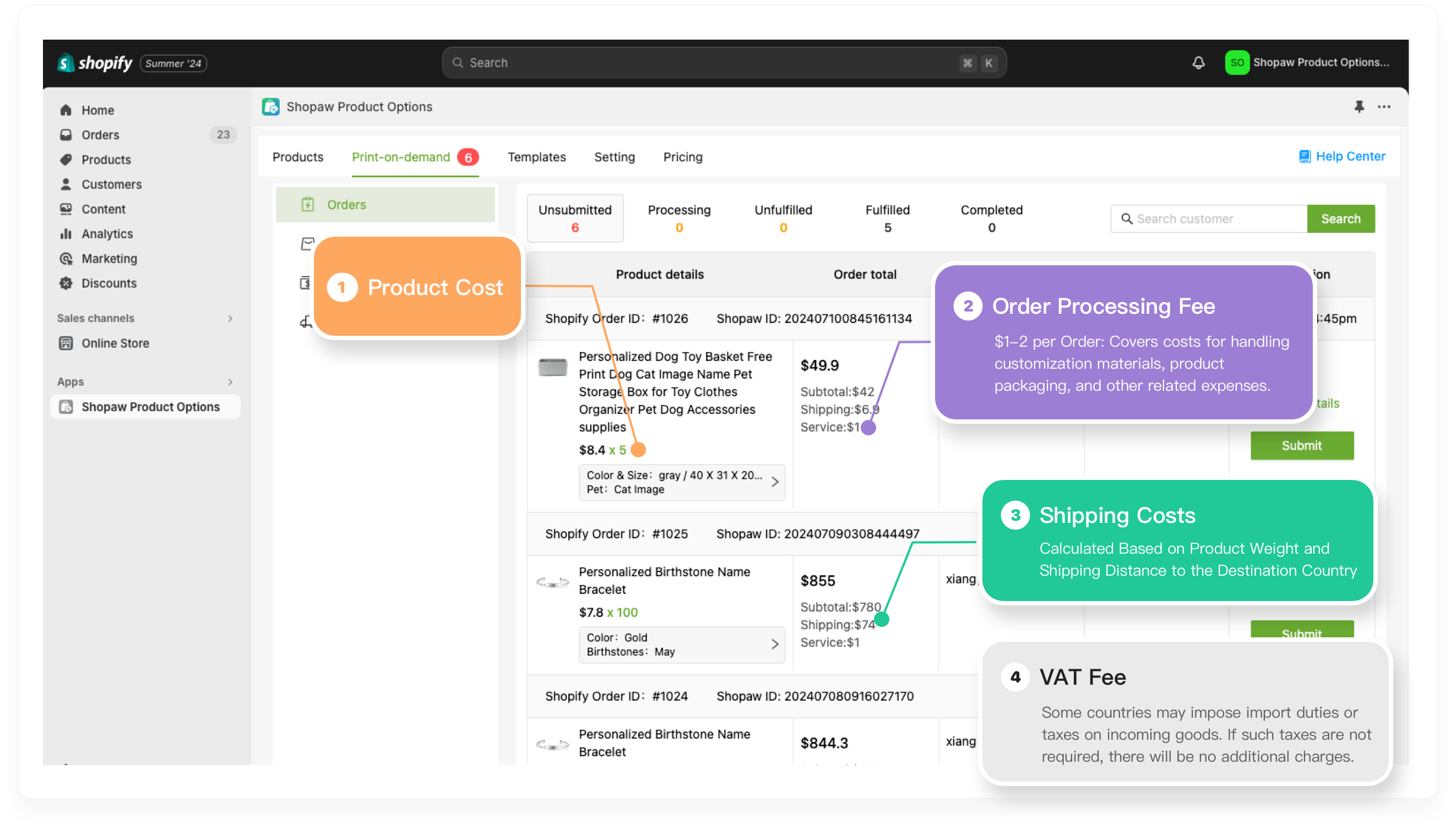Click the Summer '24 badge

pos(173,63)
